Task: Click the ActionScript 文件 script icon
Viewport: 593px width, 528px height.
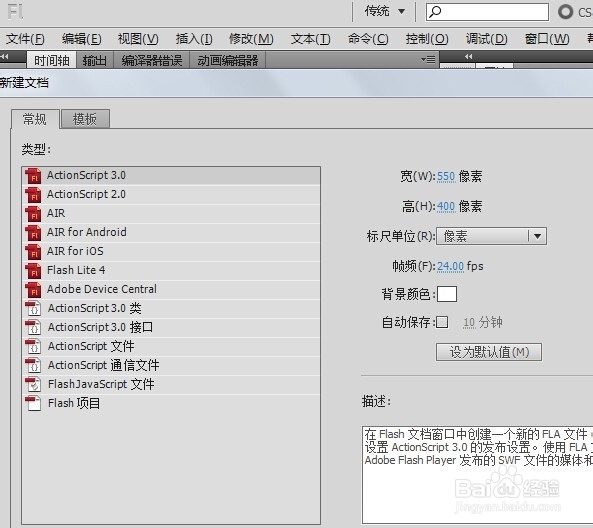Action: (x=33, y=346)
